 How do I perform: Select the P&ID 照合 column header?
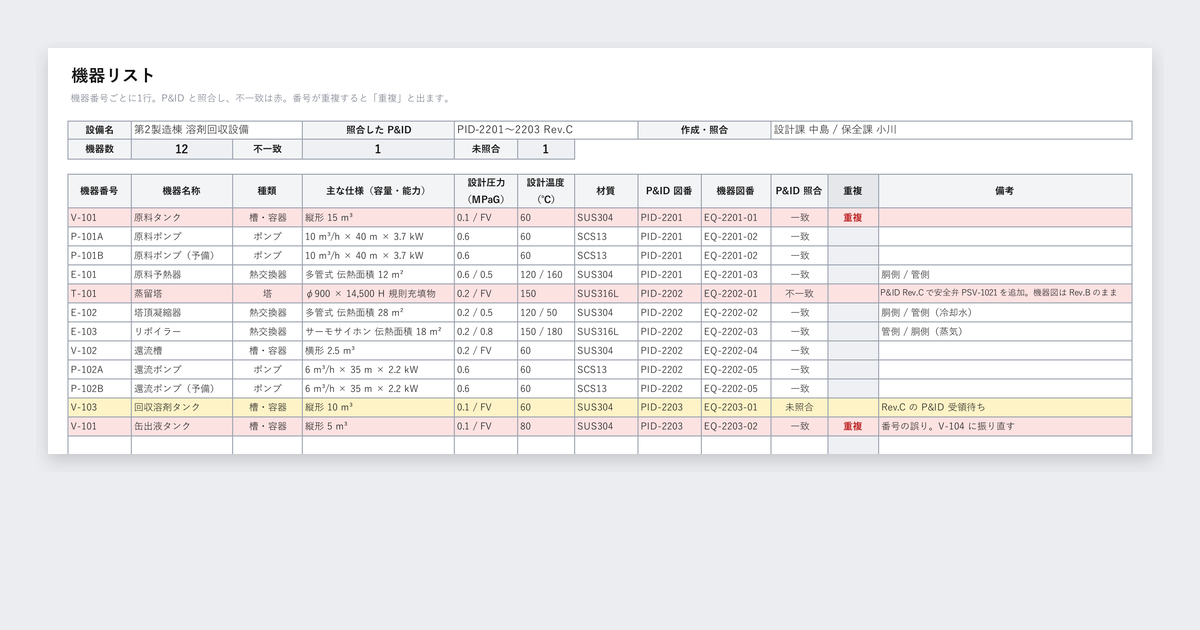[x=799, y=191]
